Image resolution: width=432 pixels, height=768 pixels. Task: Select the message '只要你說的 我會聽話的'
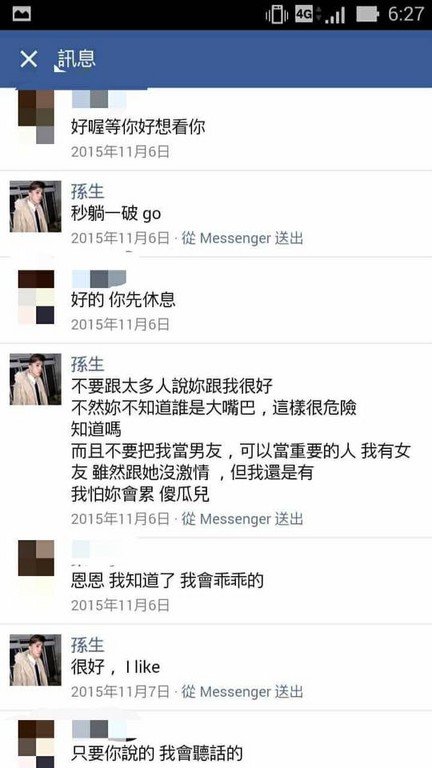(157, 752)
